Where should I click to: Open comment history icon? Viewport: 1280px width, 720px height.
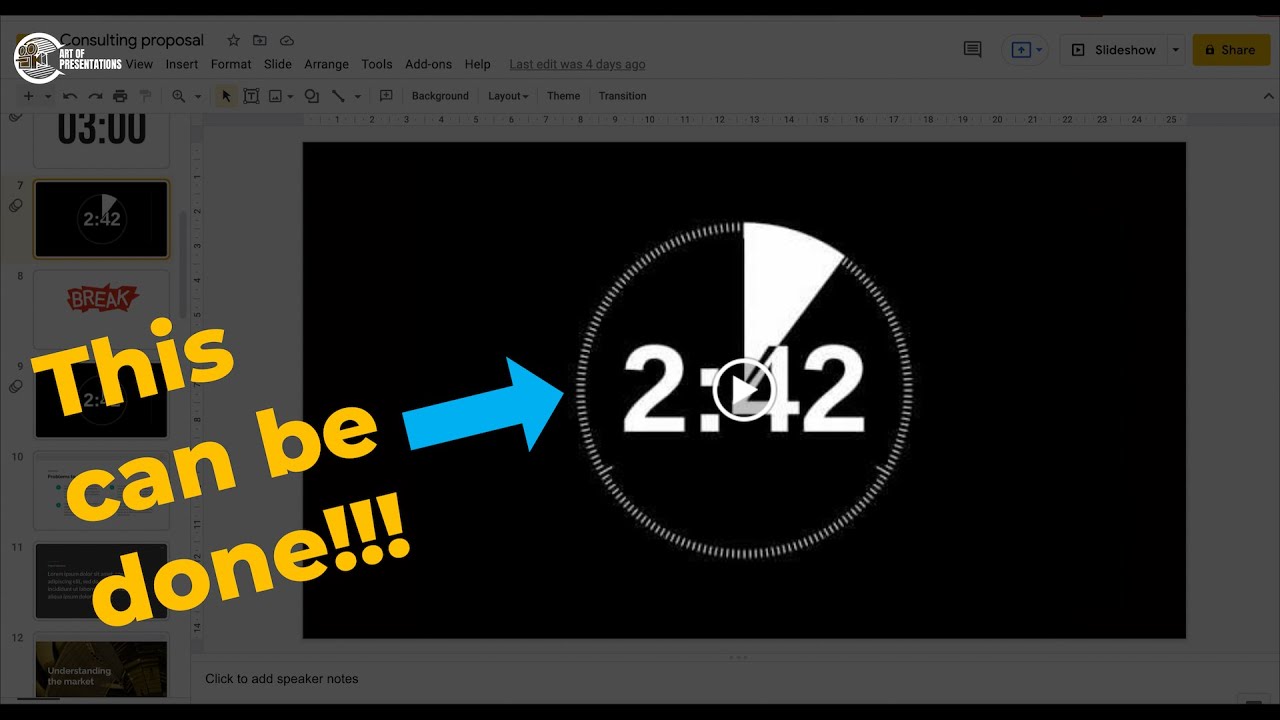tap(972, 49)
